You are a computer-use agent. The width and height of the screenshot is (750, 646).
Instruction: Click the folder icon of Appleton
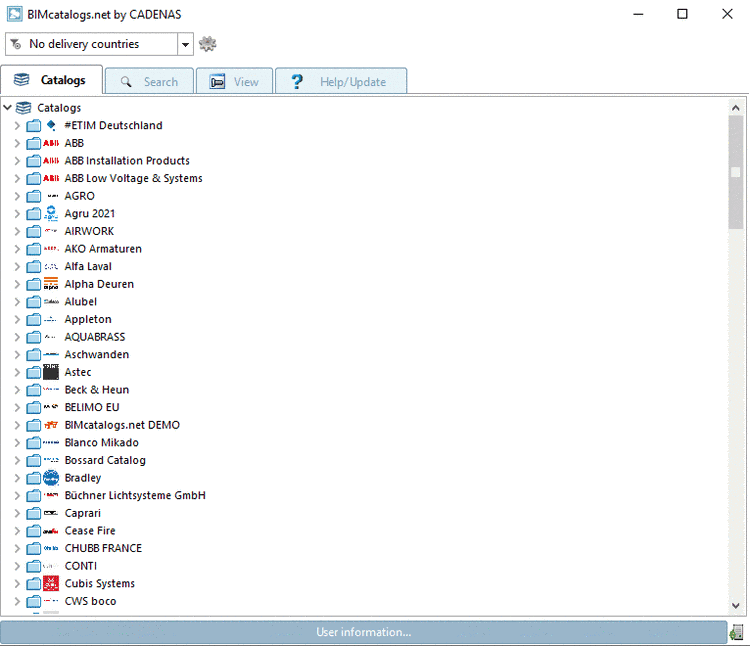(x=33, y=319)
